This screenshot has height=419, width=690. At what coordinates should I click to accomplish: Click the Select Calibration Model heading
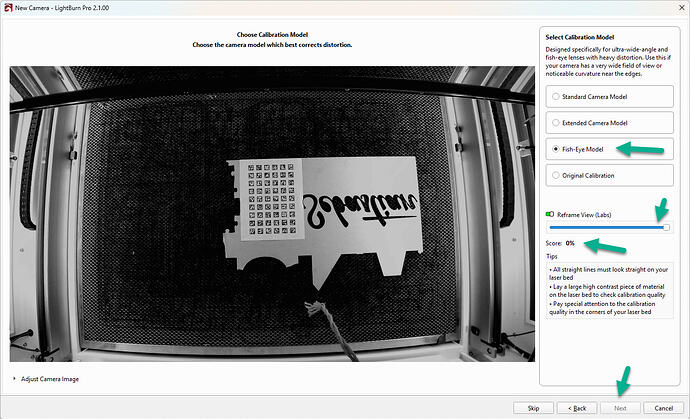[580, 37]
